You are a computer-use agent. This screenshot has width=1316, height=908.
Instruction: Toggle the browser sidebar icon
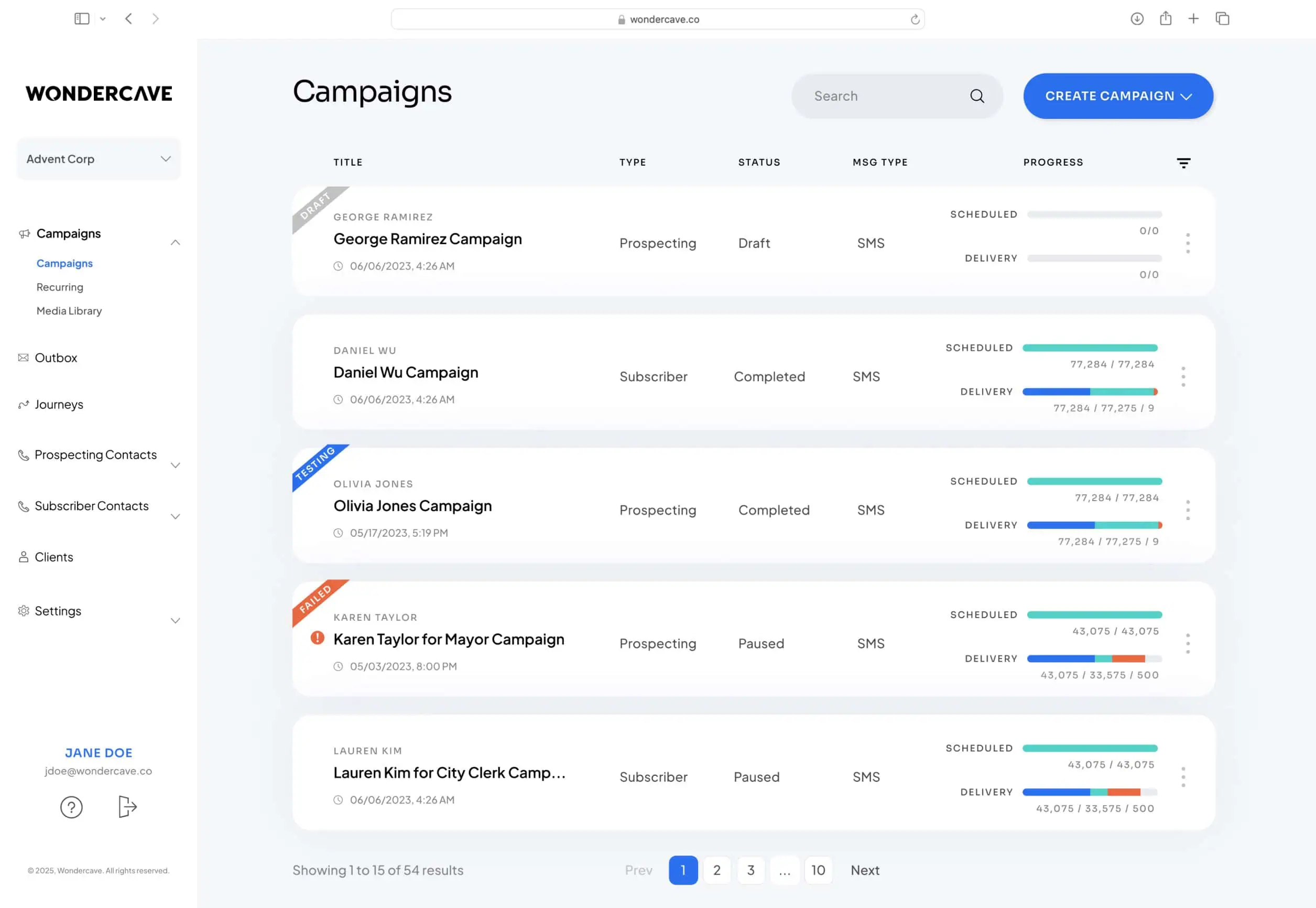pyautogui.click(x=82, y=19)
